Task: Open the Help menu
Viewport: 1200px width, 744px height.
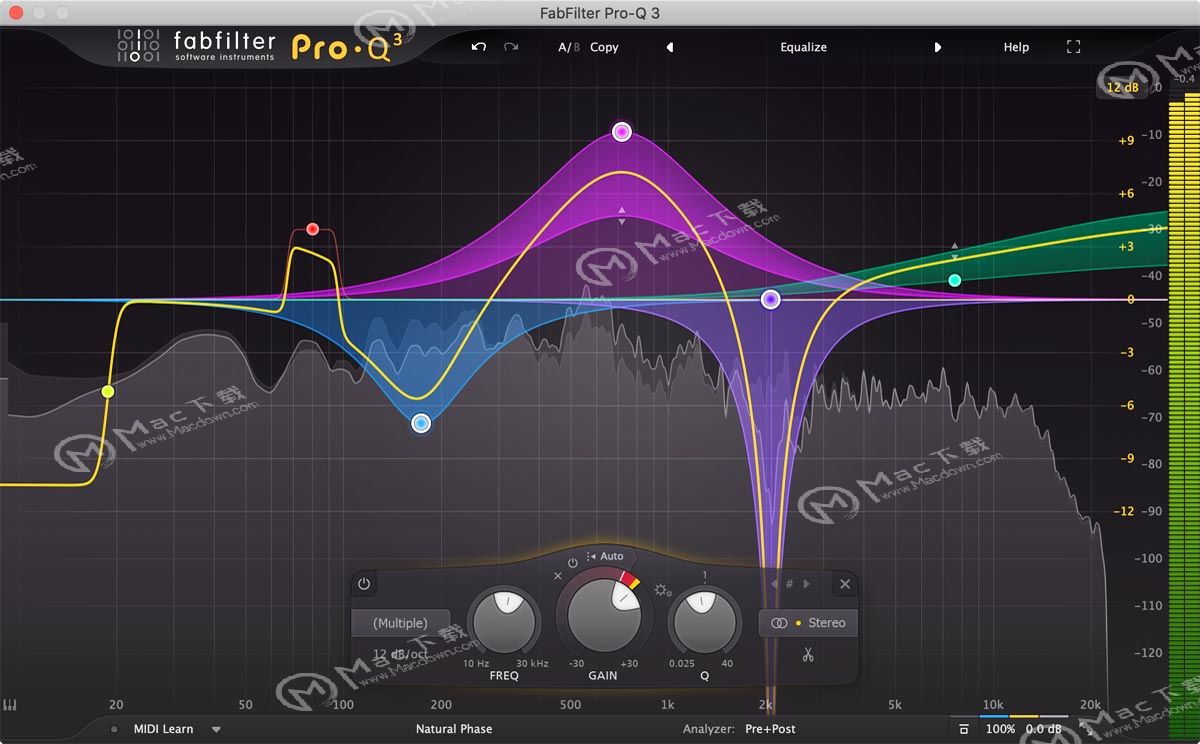Action: (1016, 47)
